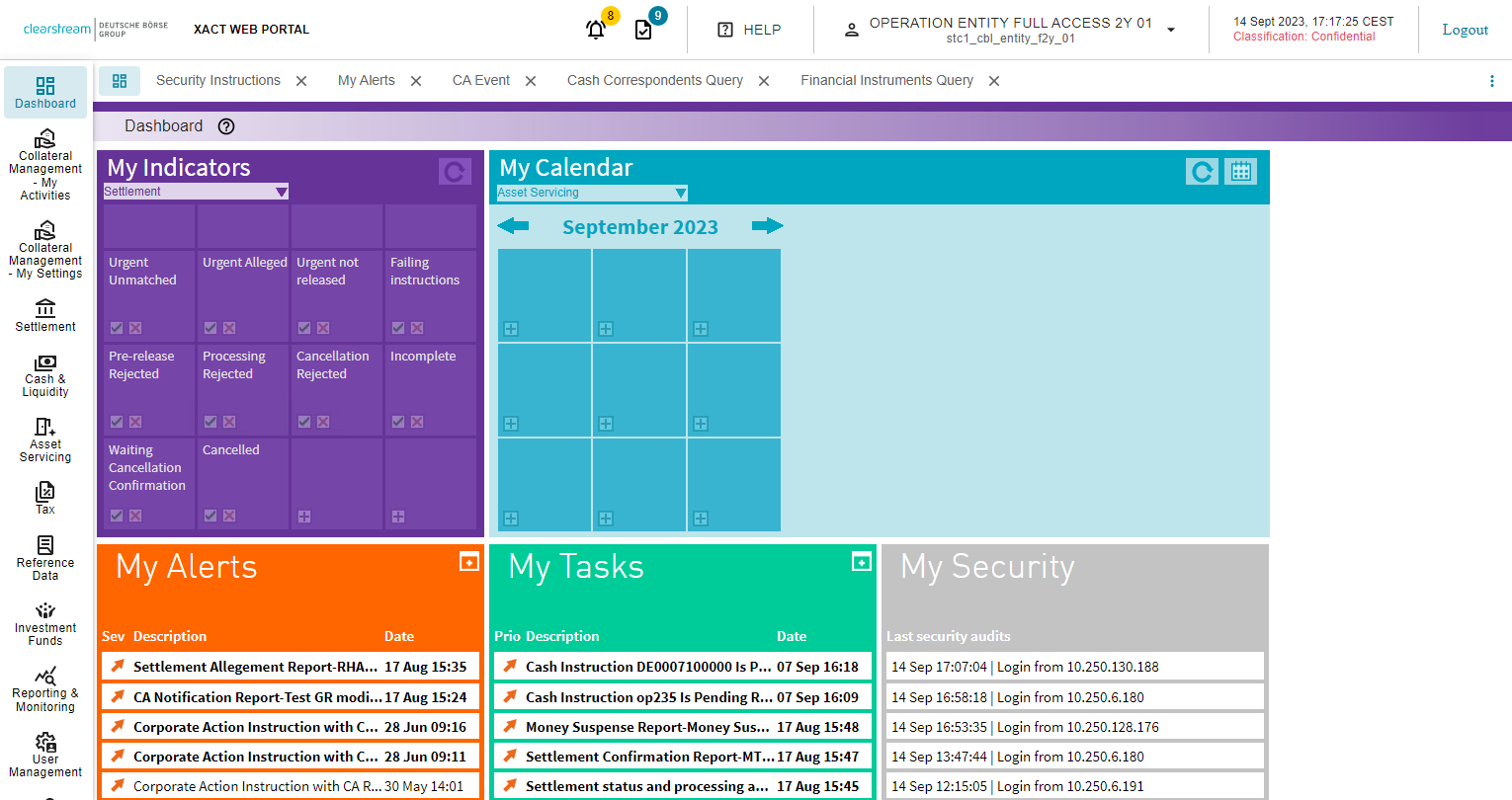Switch to Cash Correspondents Query tab

[654, 81]
